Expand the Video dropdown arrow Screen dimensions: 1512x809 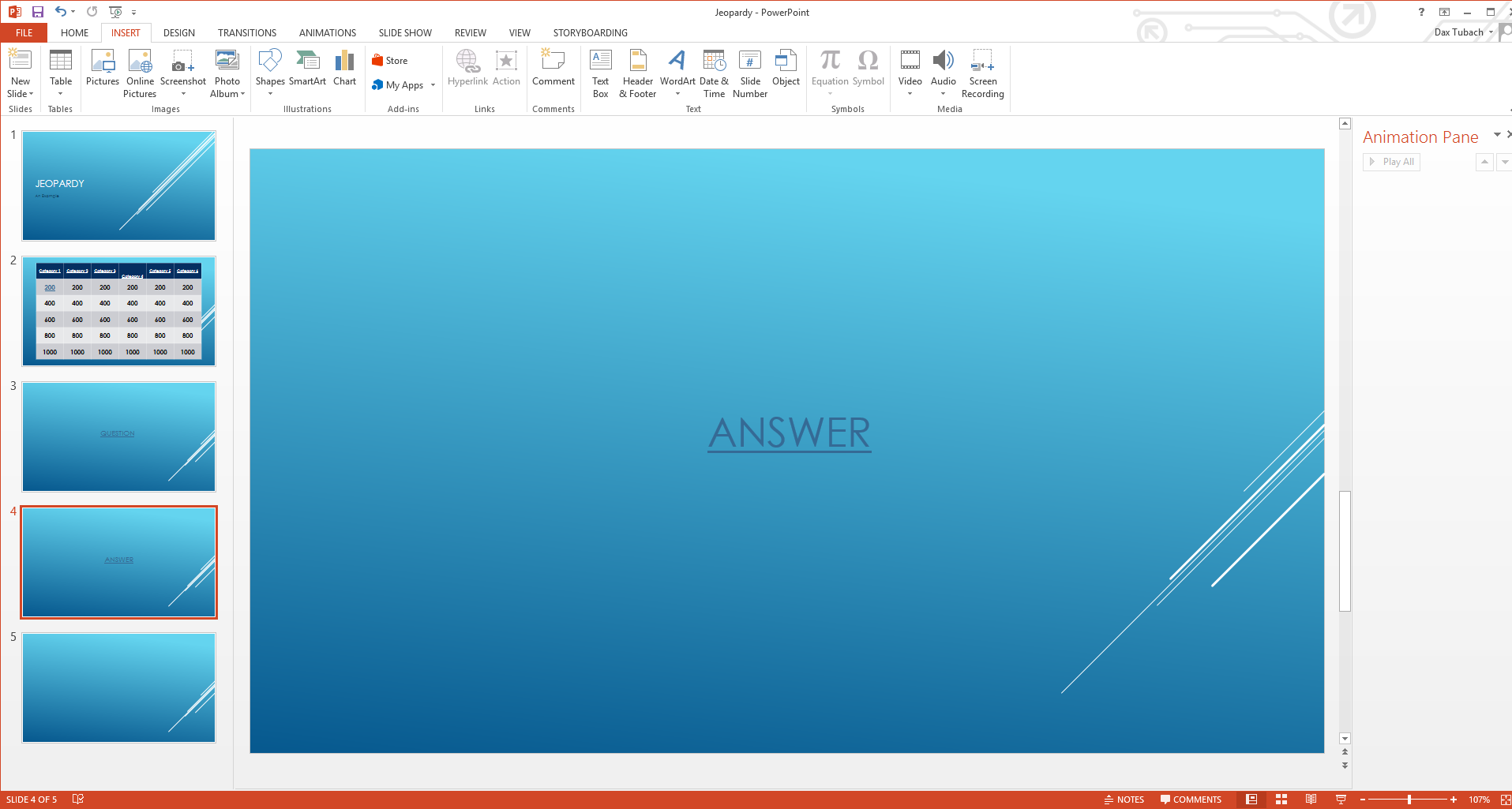910,94
